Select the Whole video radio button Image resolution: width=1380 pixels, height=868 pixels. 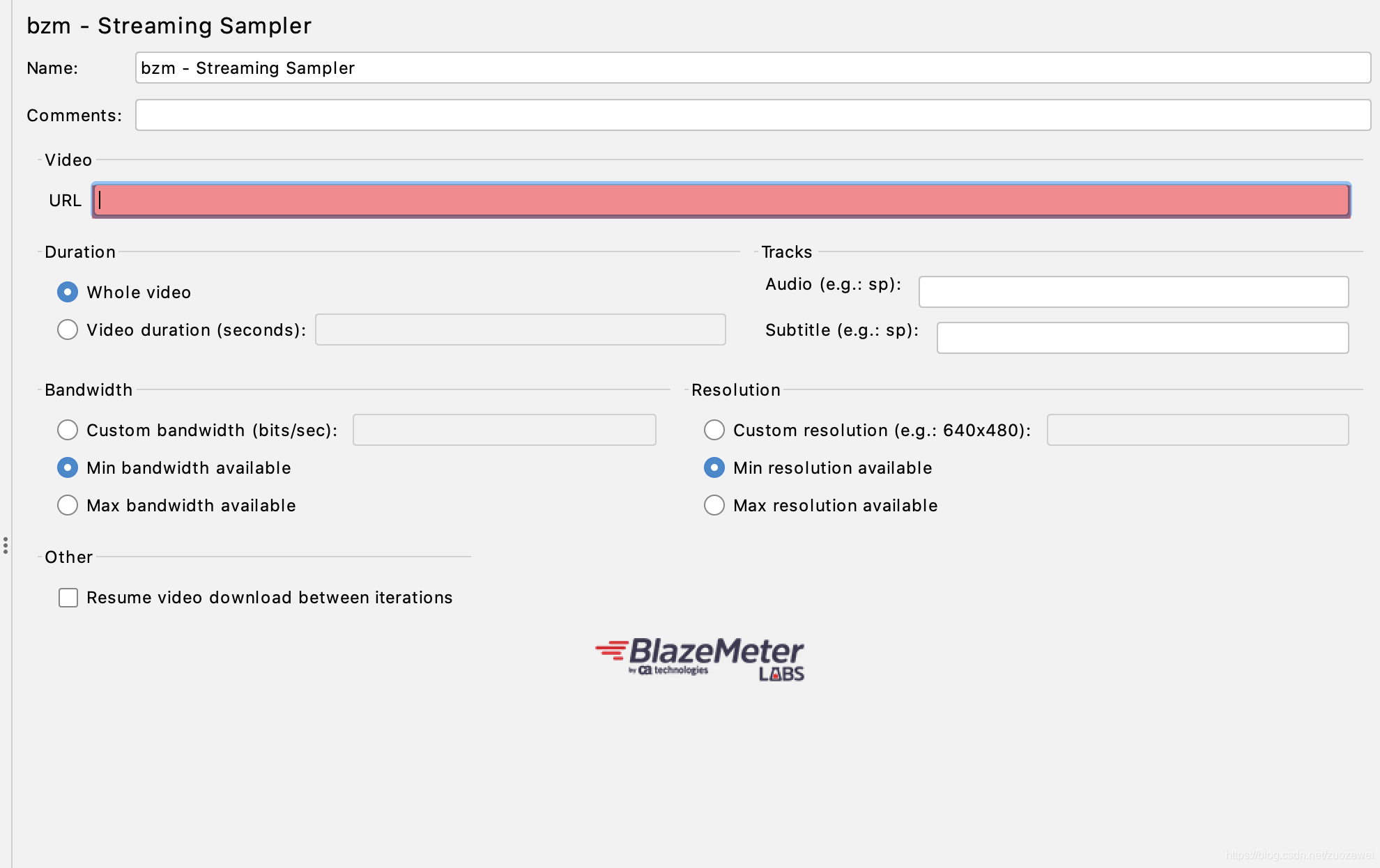[68, 292]
